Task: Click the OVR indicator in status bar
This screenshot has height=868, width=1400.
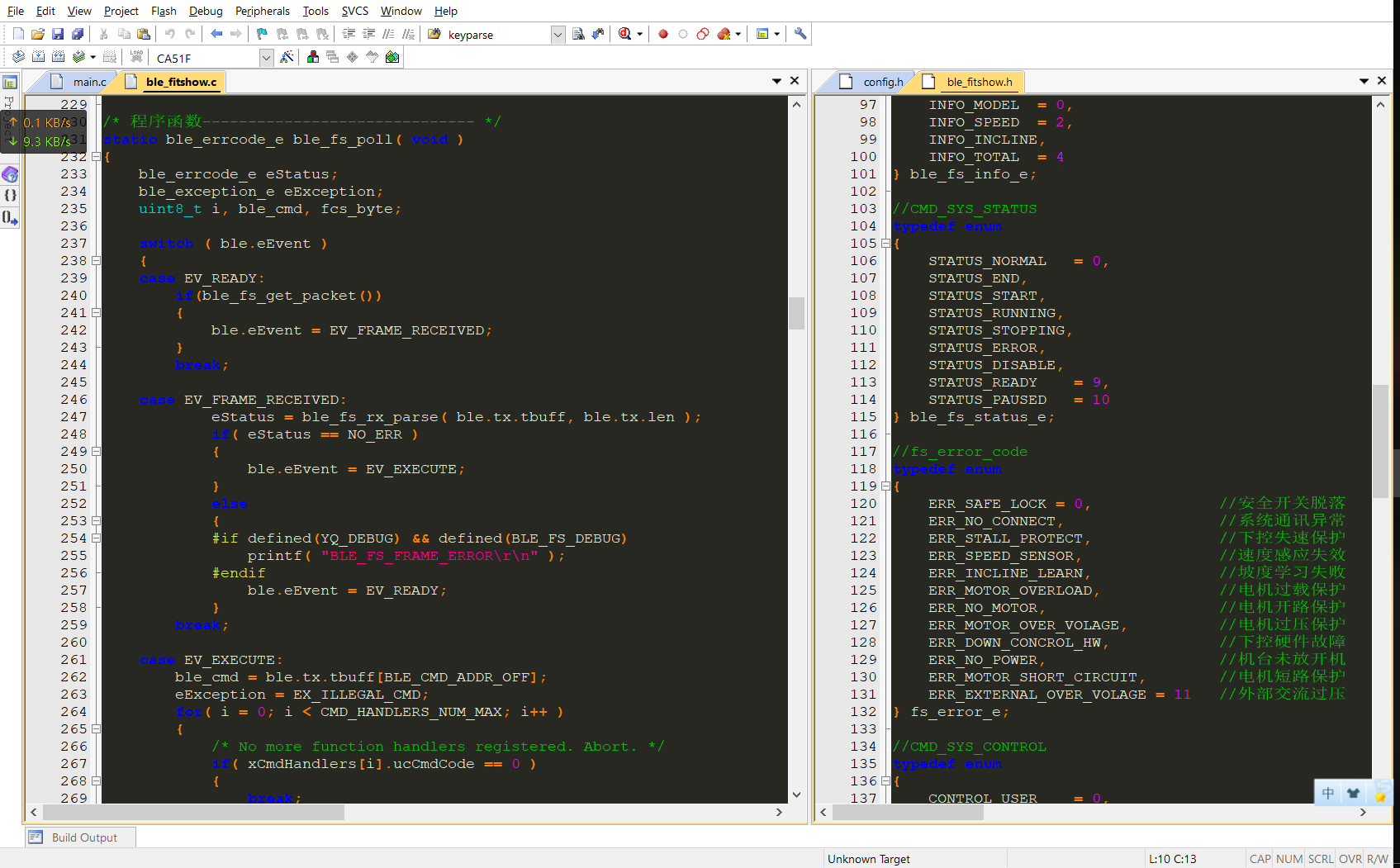Action: (1350, 859)
